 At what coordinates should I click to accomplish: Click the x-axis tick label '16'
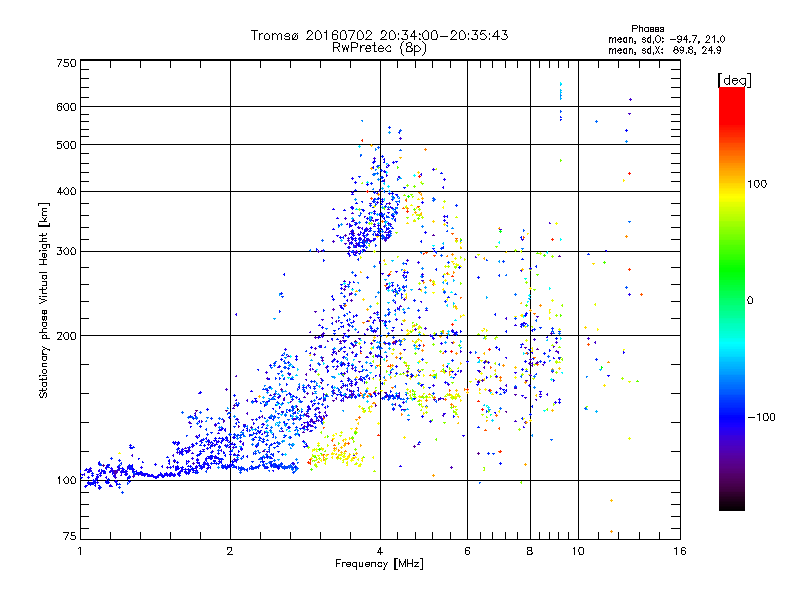coord(680,551)
